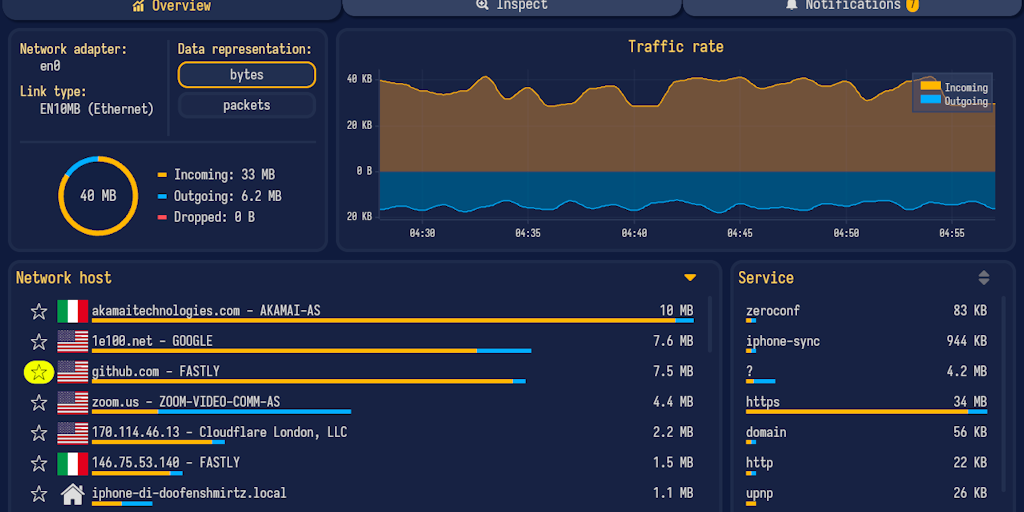Click the Inspect magnifier icon
Image resolution: width=1024 pixels, height=512 pixels.
(x=483, y=5)
